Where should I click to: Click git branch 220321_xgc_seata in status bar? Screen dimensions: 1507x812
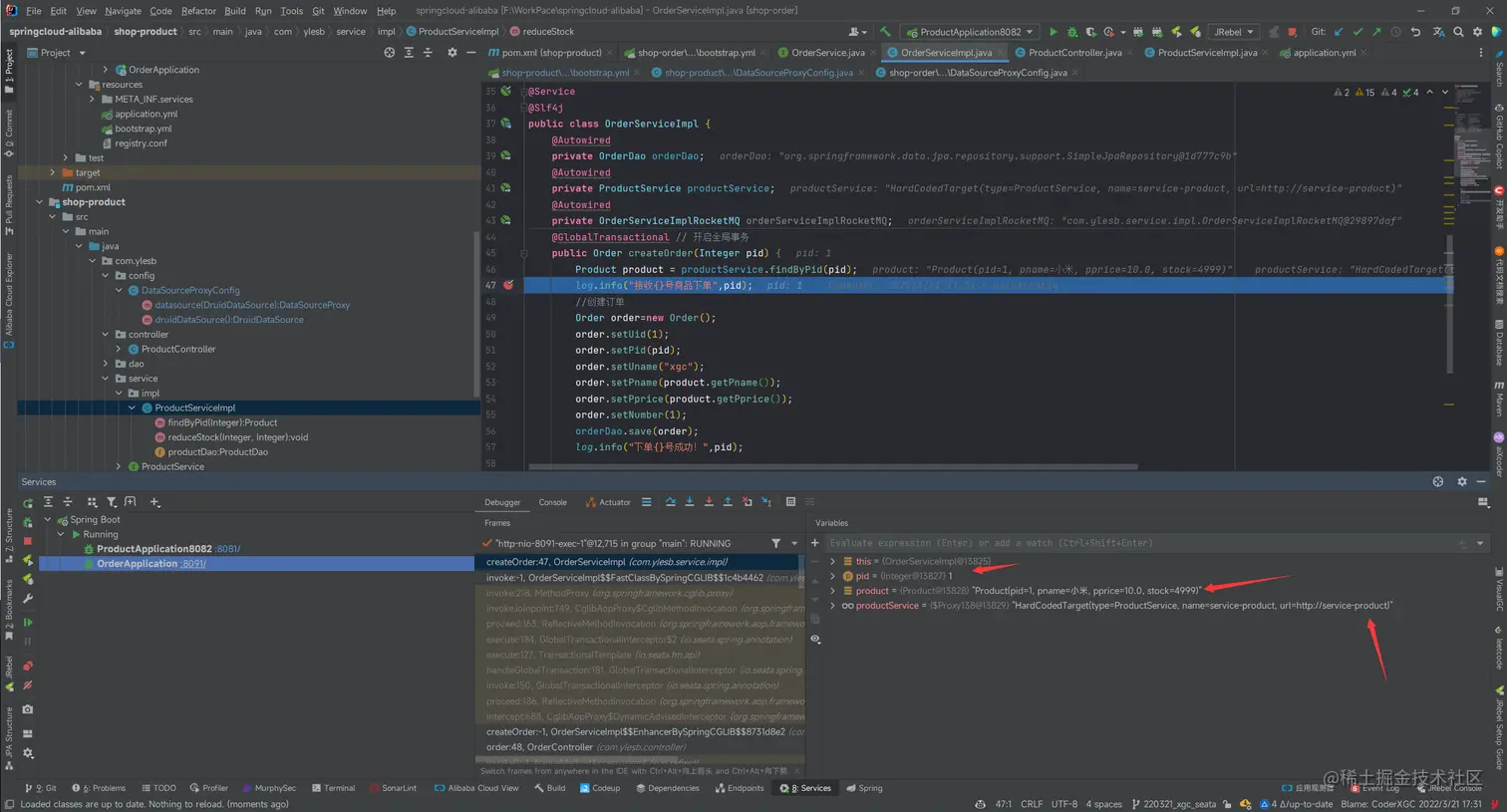pyautogui.click(x=1173, y=804)
